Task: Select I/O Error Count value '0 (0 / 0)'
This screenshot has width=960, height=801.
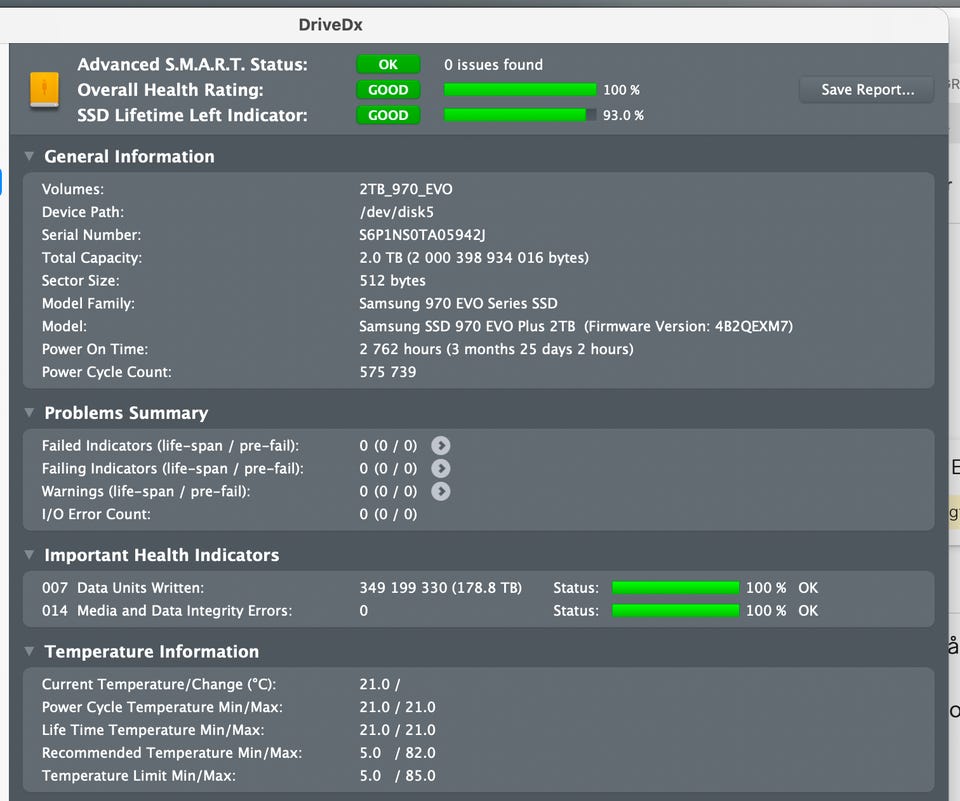Action: coord(388,514)
